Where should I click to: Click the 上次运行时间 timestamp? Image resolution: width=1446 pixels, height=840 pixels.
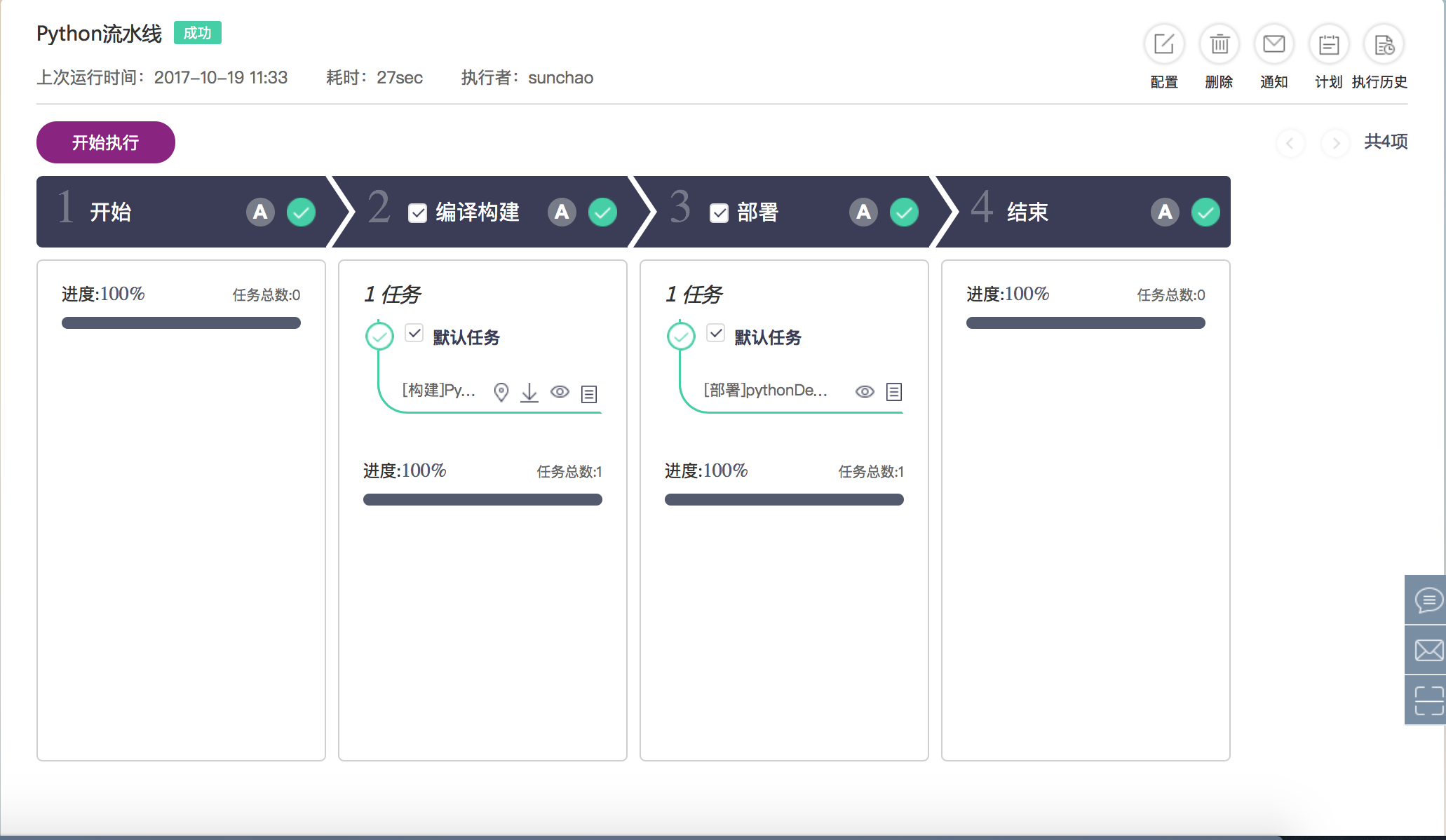point(162,78)
